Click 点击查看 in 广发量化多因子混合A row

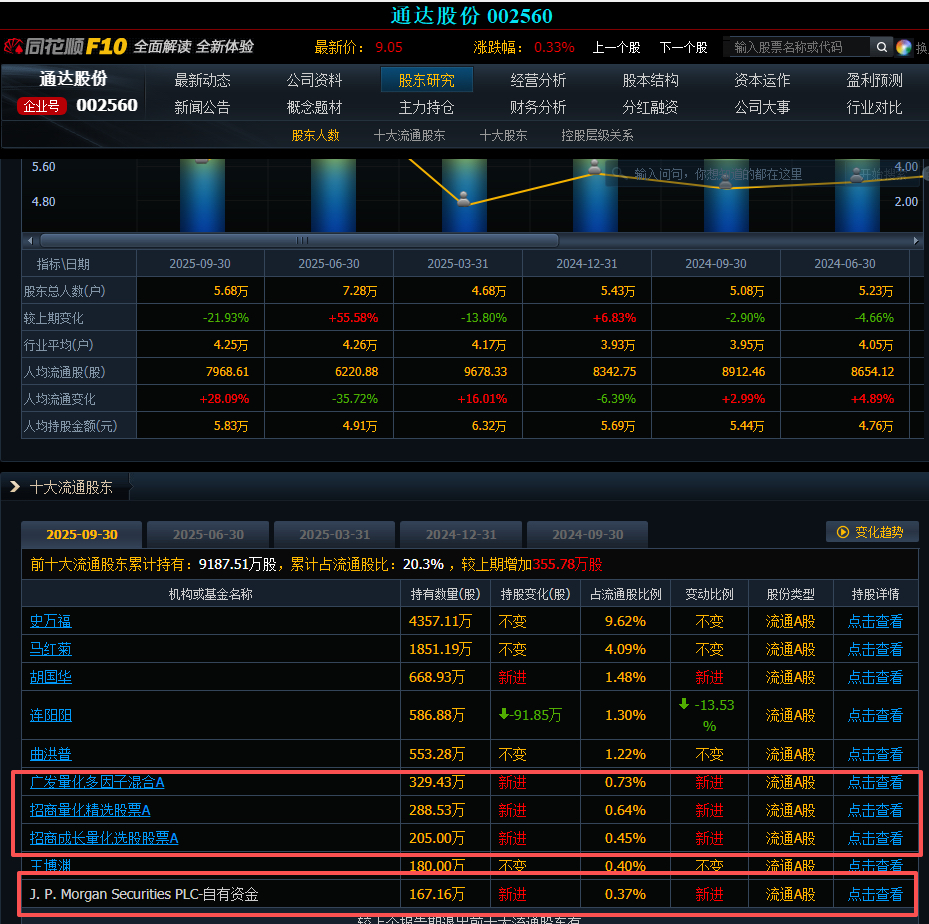click(875, 782)
